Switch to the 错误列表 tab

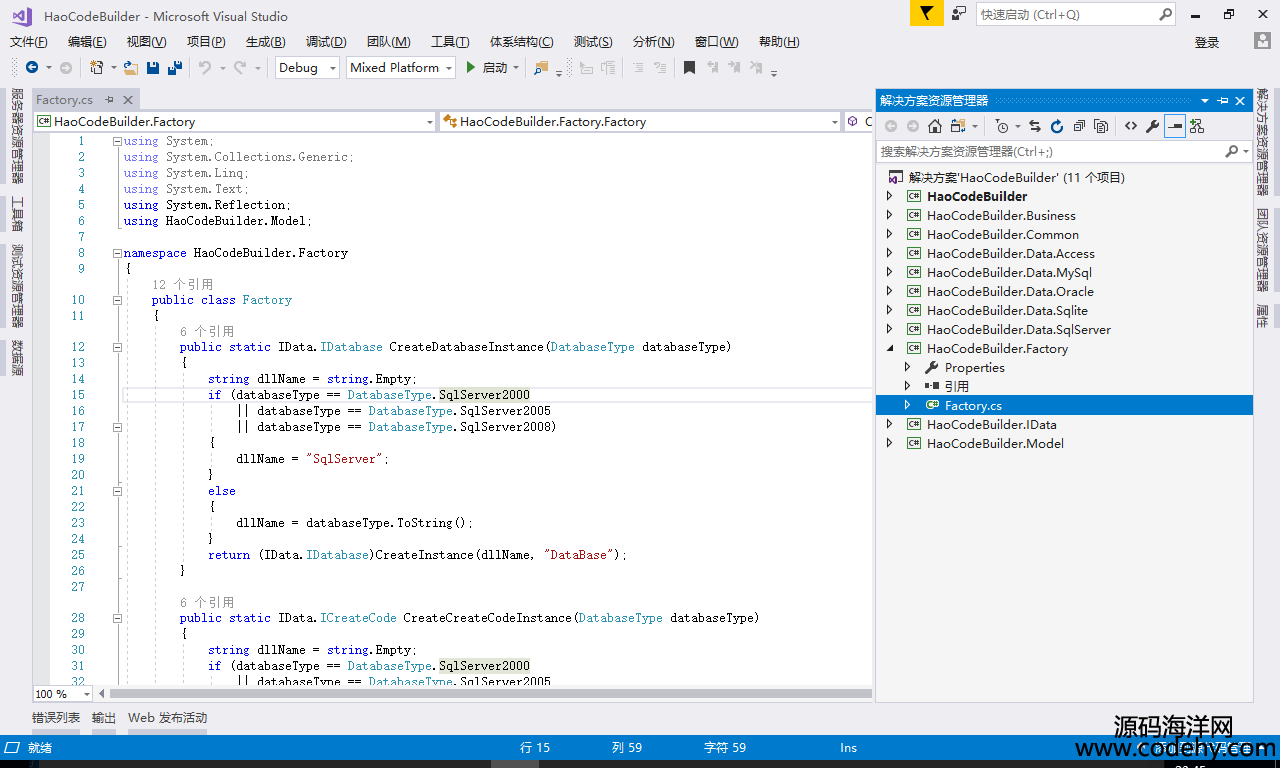pyautogui.click(x=56, y=718)
